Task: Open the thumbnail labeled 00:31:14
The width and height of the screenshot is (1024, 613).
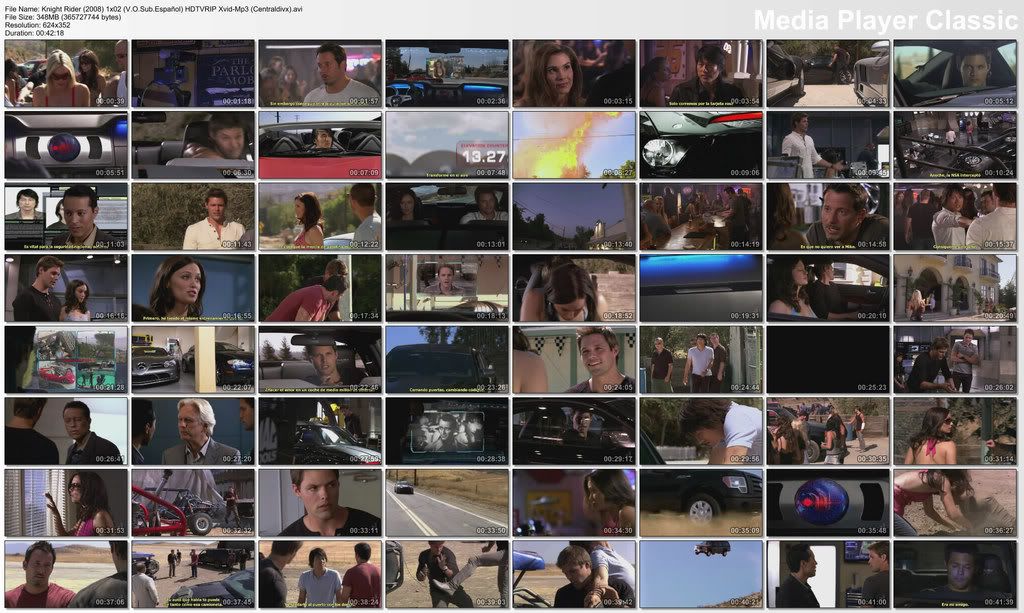Action: pos(955,432)
